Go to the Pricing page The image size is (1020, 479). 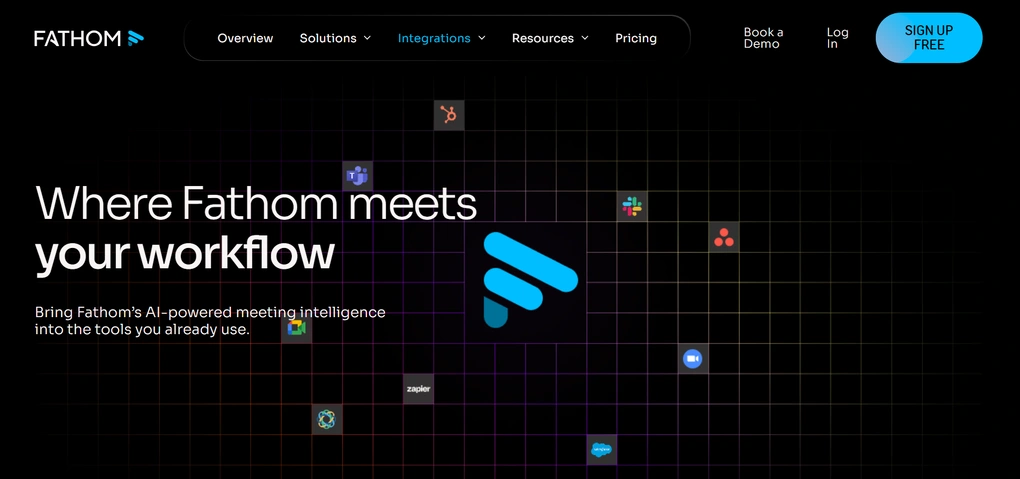(x=636, y=38)
